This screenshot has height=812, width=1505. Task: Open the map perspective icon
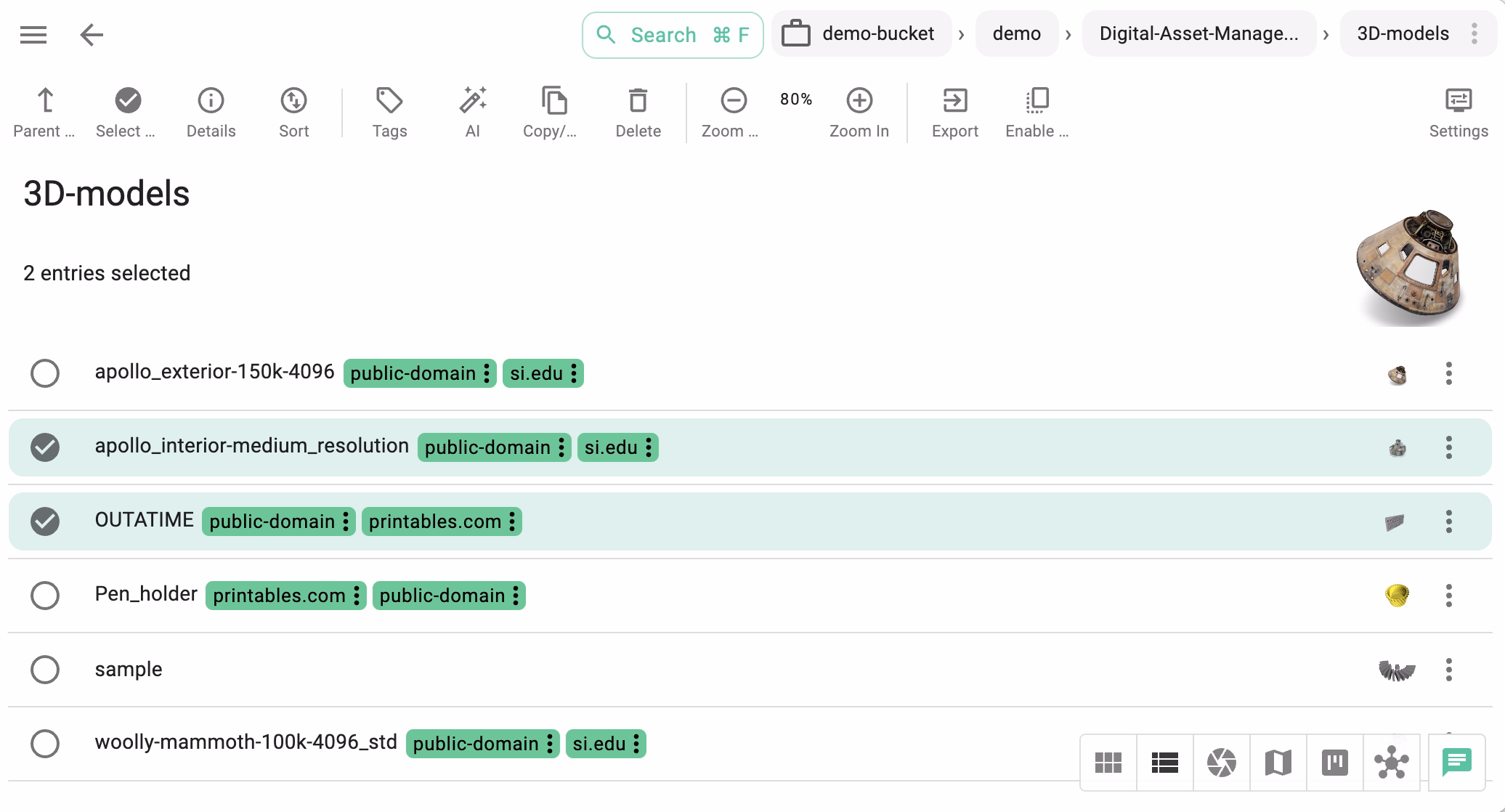pos(1278,763)
